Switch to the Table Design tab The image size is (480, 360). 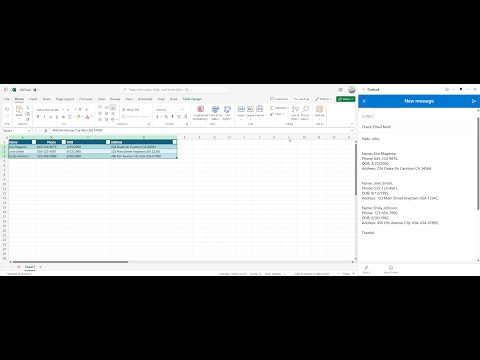pyautogui.click(x=192, y=99)
